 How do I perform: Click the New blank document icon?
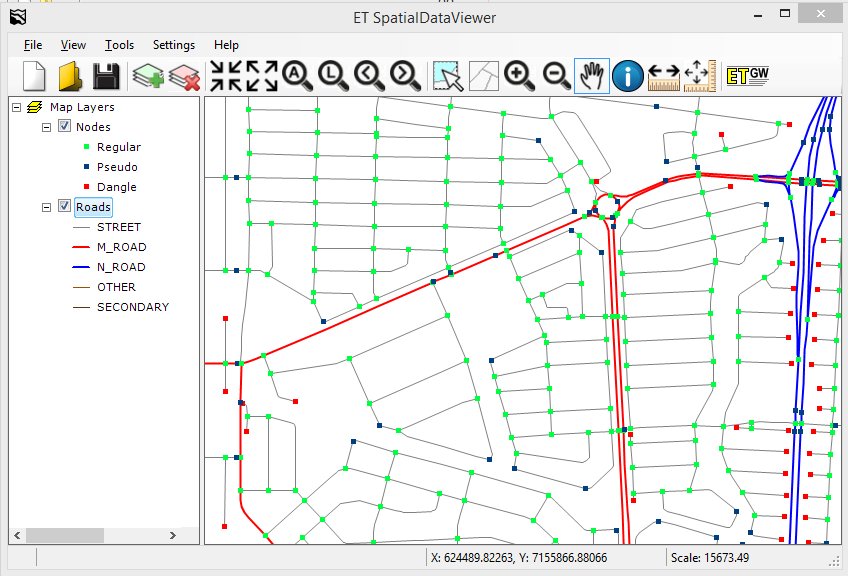tap(35, 77)
